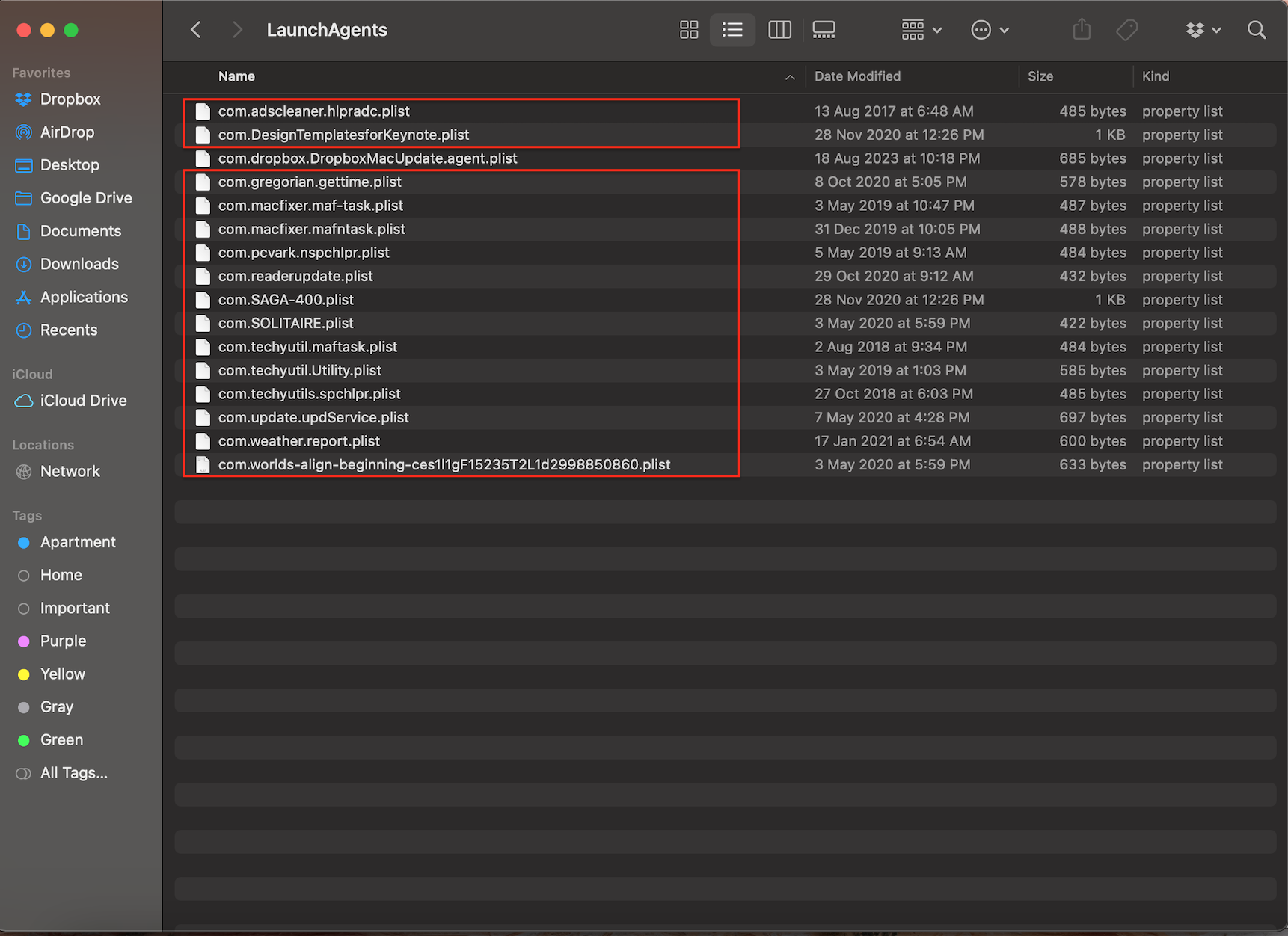Filter by the Purple tag
The image size is (1288, 936).
63,641
